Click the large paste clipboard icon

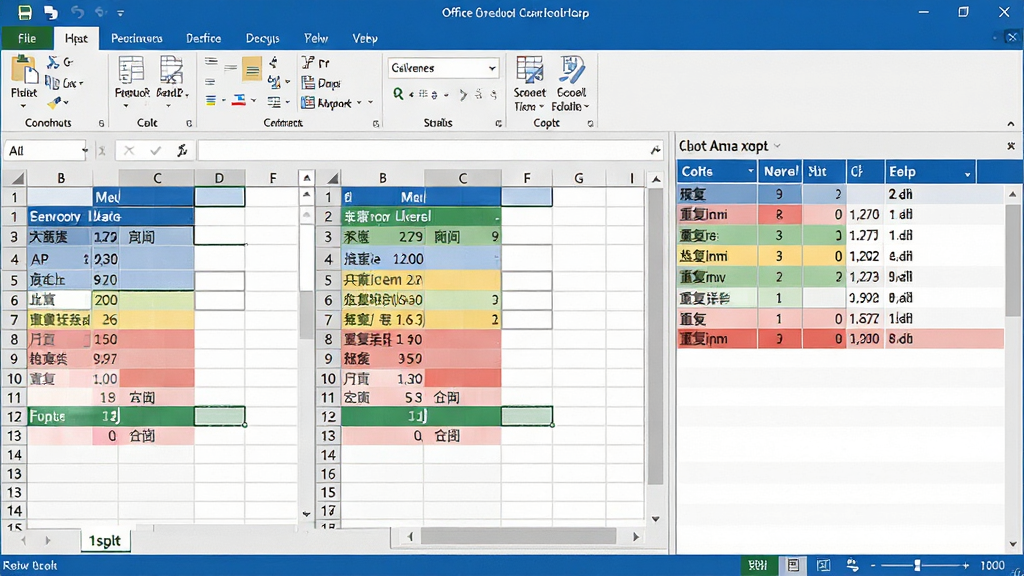coord(24,71)
